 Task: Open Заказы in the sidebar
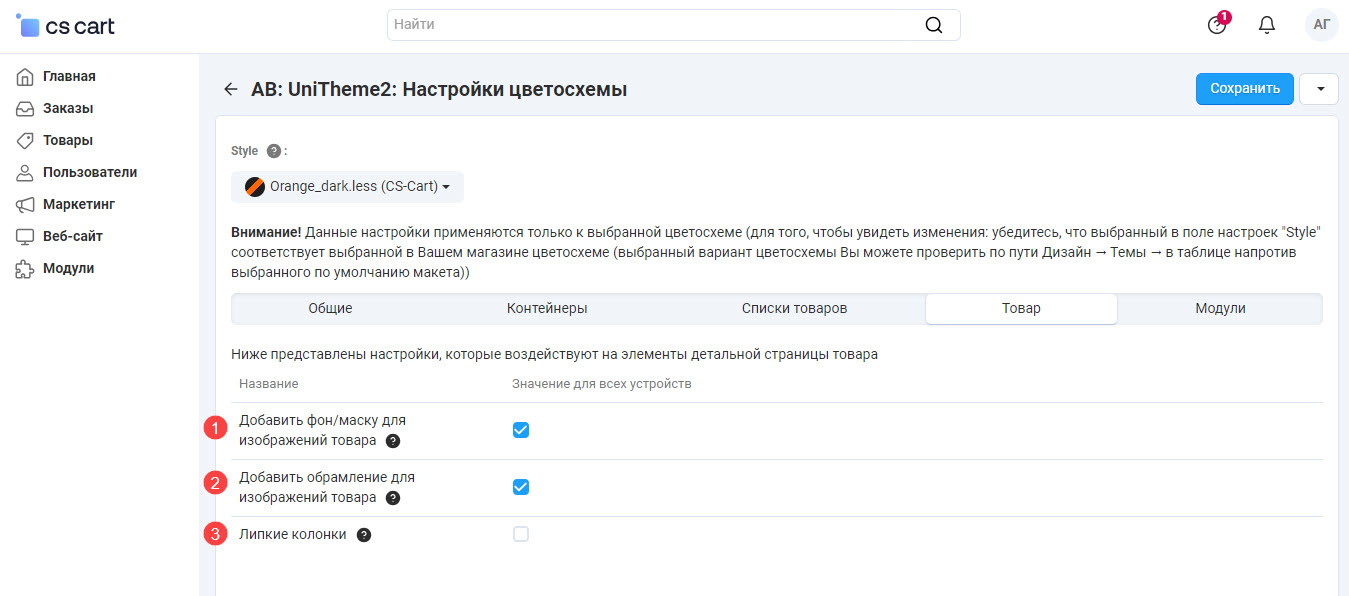click(x=68, y=108)
